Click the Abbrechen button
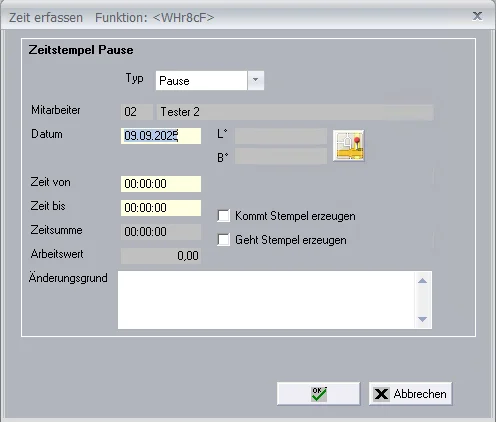 (x=410, y=394)
